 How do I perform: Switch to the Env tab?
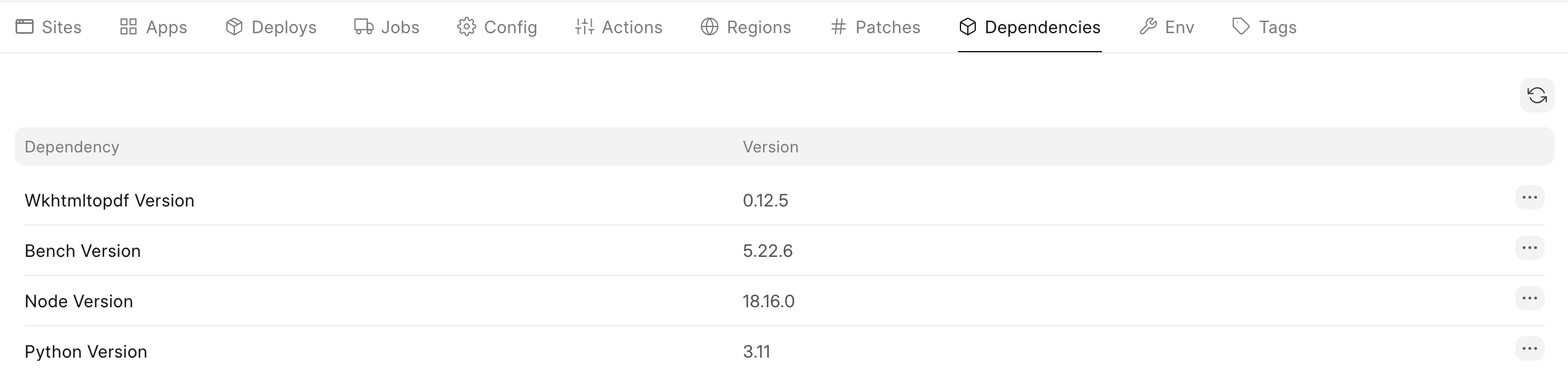[x=1166, y=27]
